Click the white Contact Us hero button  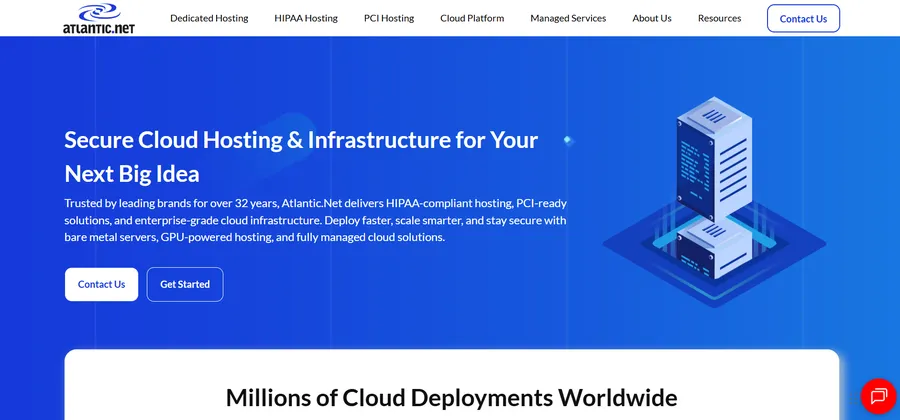101,284
